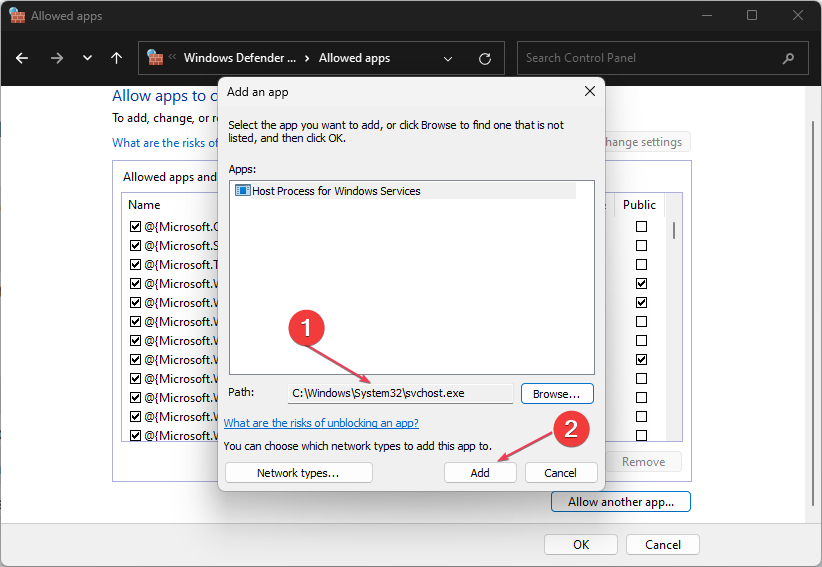Click Allow another app... button
822x567 pixels.
click(621, 502)
